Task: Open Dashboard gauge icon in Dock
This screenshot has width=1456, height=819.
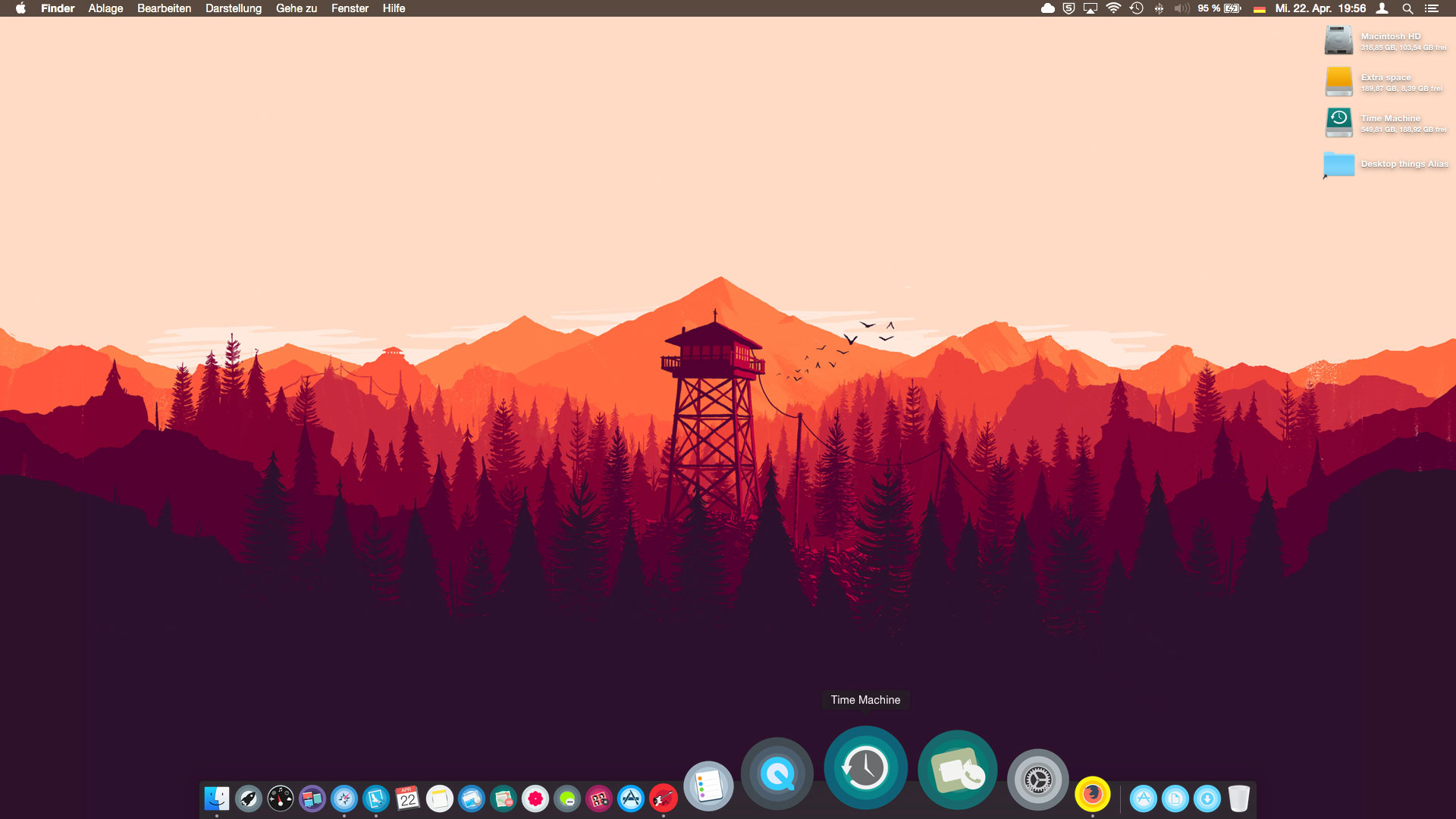Action: (281, 798)
